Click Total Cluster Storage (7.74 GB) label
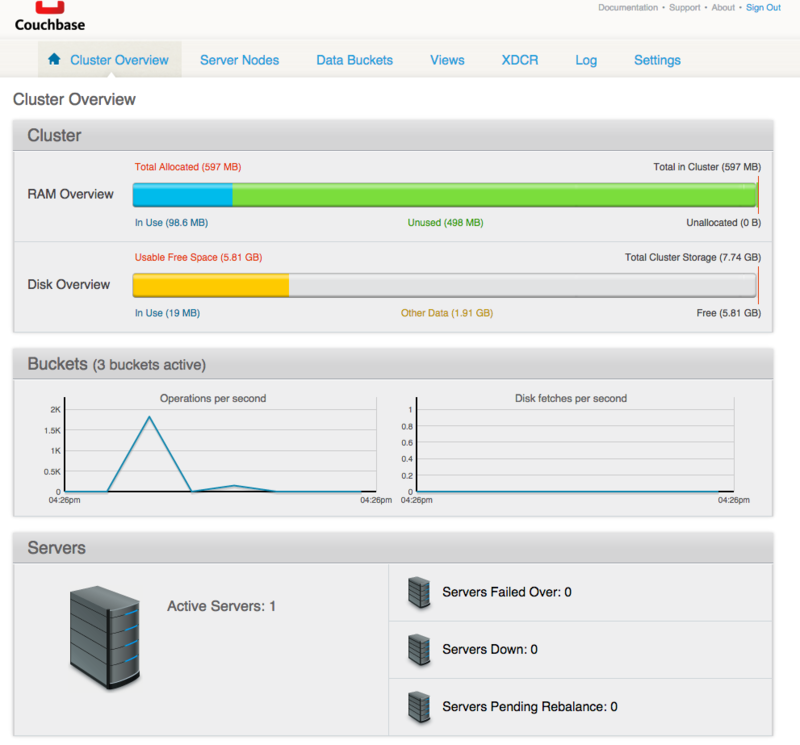The height and width of the screenshot is (745, 800). [693, 257]
